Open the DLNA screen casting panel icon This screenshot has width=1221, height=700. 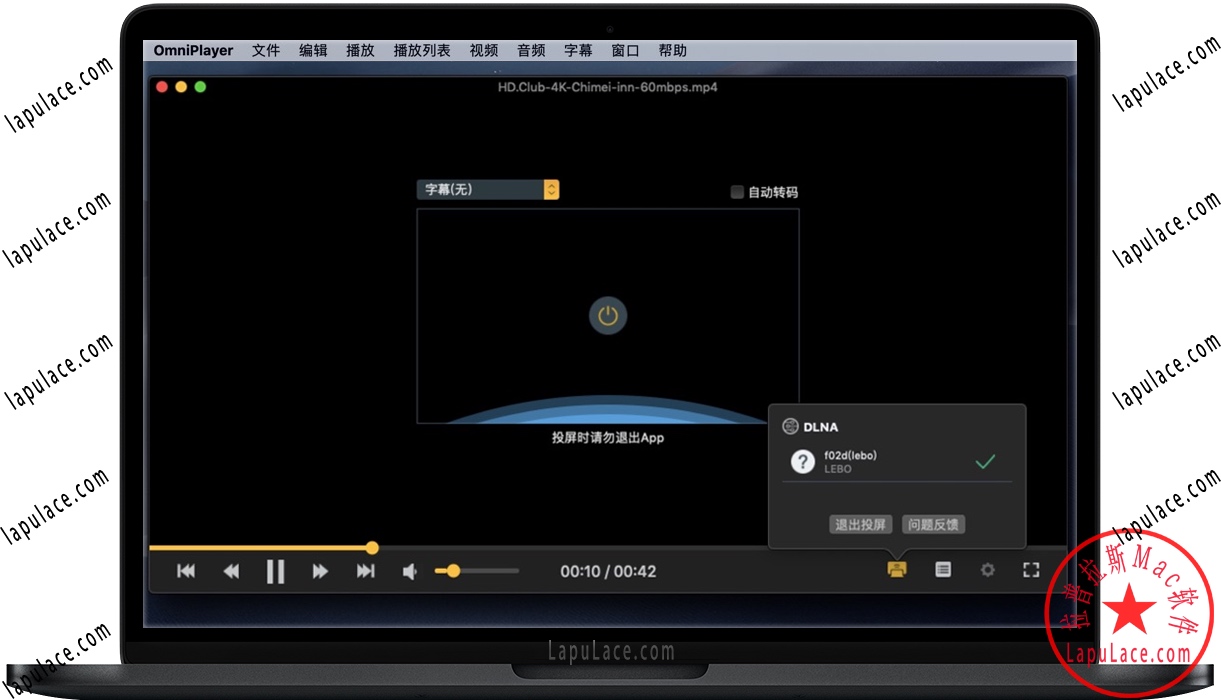click(x=896, y=569)
